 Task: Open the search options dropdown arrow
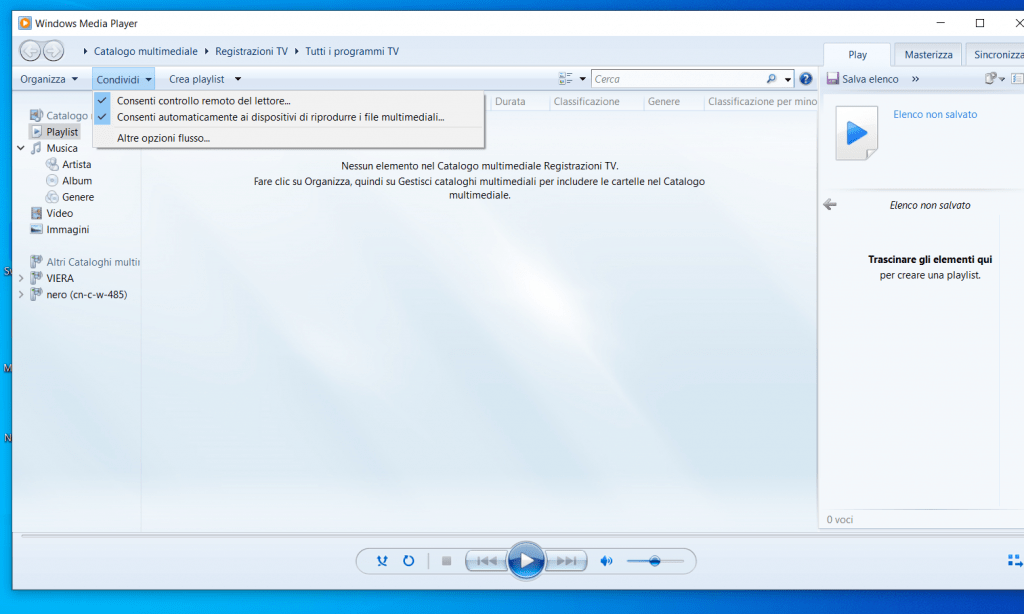(x=788, y=79)
